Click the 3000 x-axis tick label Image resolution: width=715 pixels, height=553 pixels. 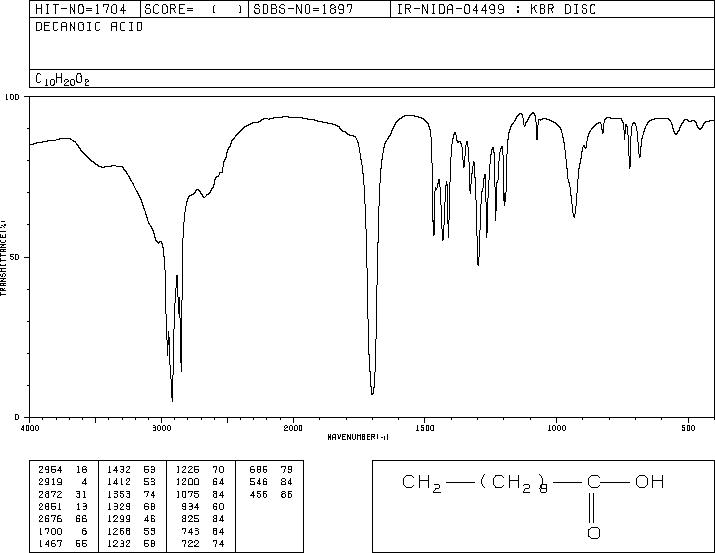coord(161,428)
